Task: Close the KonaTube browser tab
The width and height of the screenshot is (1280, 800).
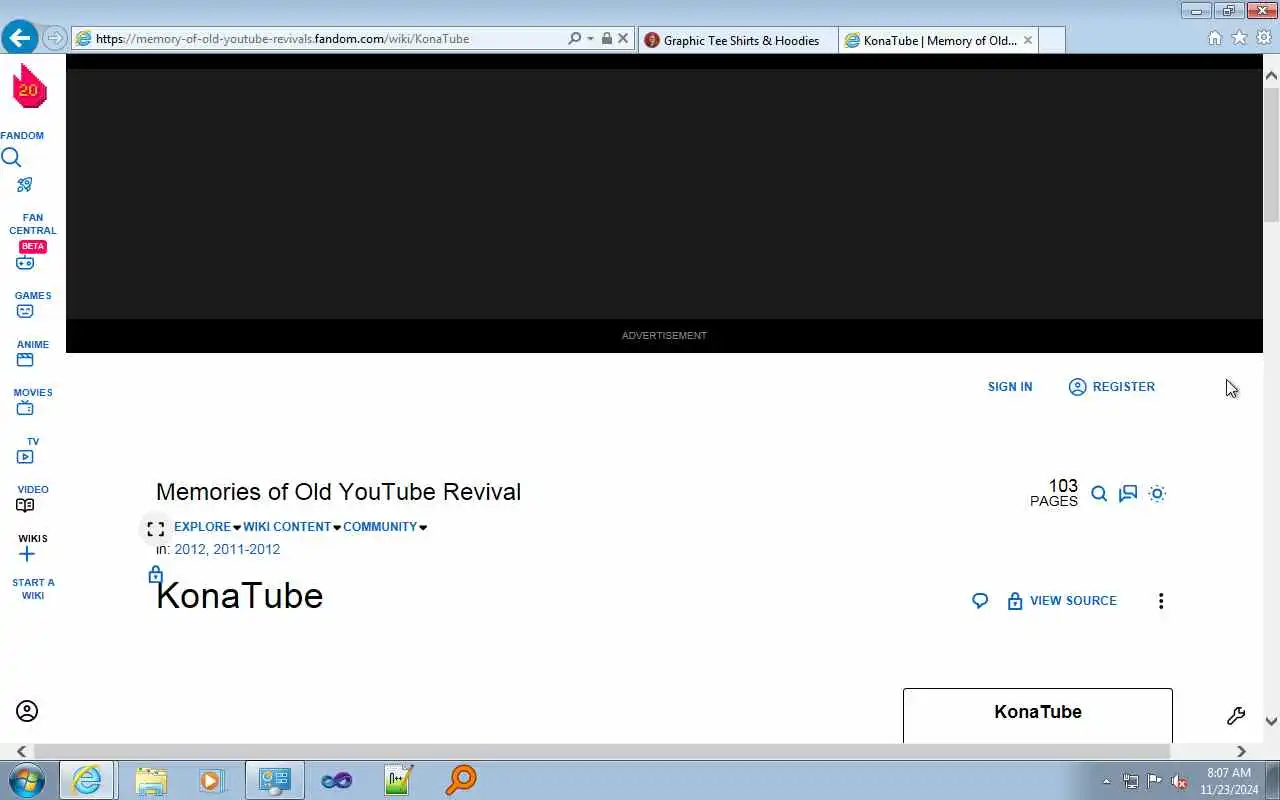Action: (x=1027, y=40)
